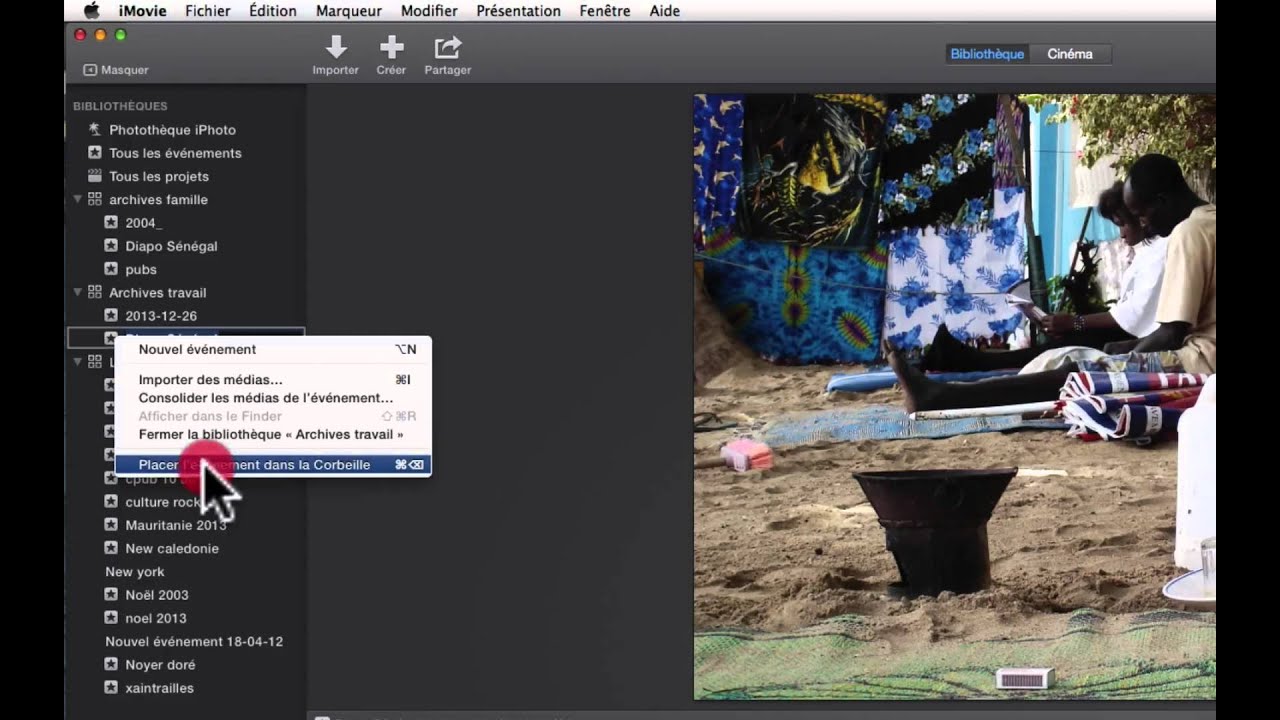The image size is (1280, 720).
Task: Collapse the archives famille library
Action: click(78, 200)
